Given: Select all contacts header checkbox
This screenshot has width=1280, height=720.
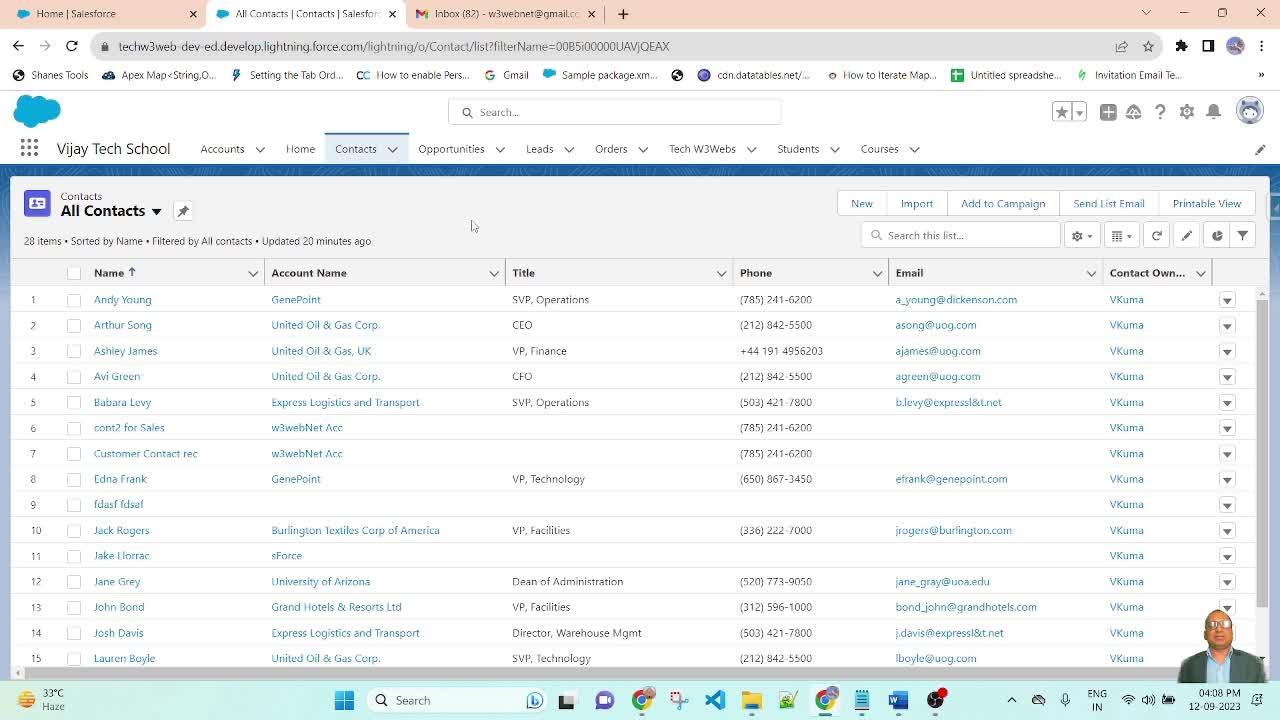Looking at the screenshot, I should (74, 273).
